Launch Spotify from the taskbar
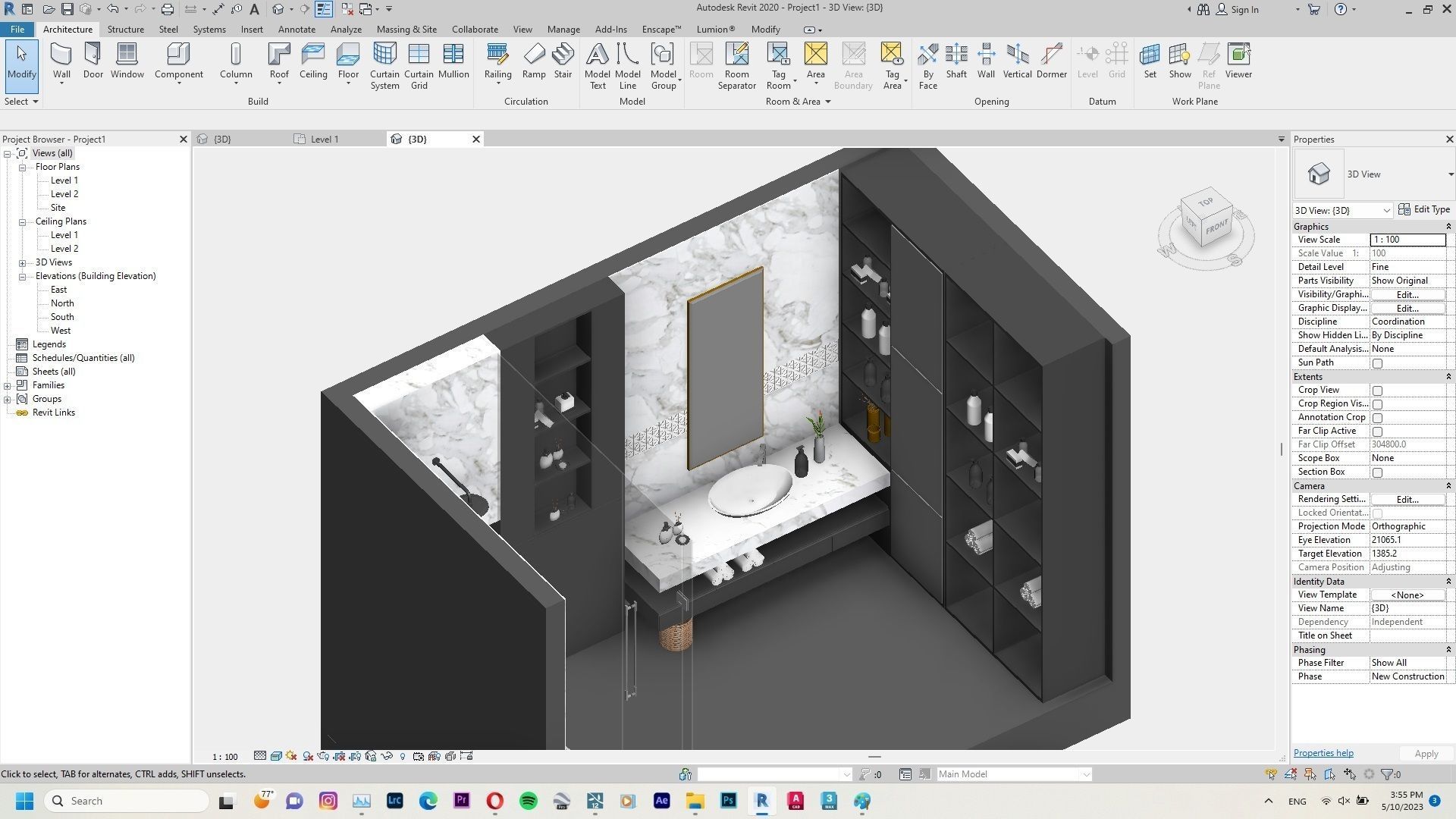The height and width of the screenshot is (819, 1456). (x=528, y=801)
